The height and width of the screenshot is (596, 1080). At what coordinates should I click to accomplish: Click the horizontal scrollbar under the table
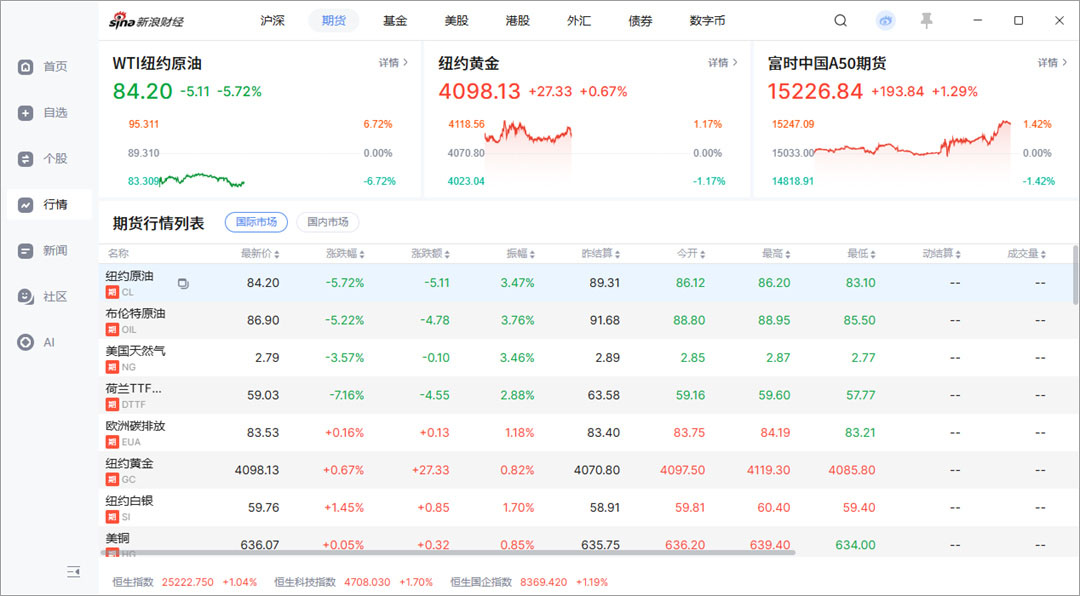coord(448,553)
